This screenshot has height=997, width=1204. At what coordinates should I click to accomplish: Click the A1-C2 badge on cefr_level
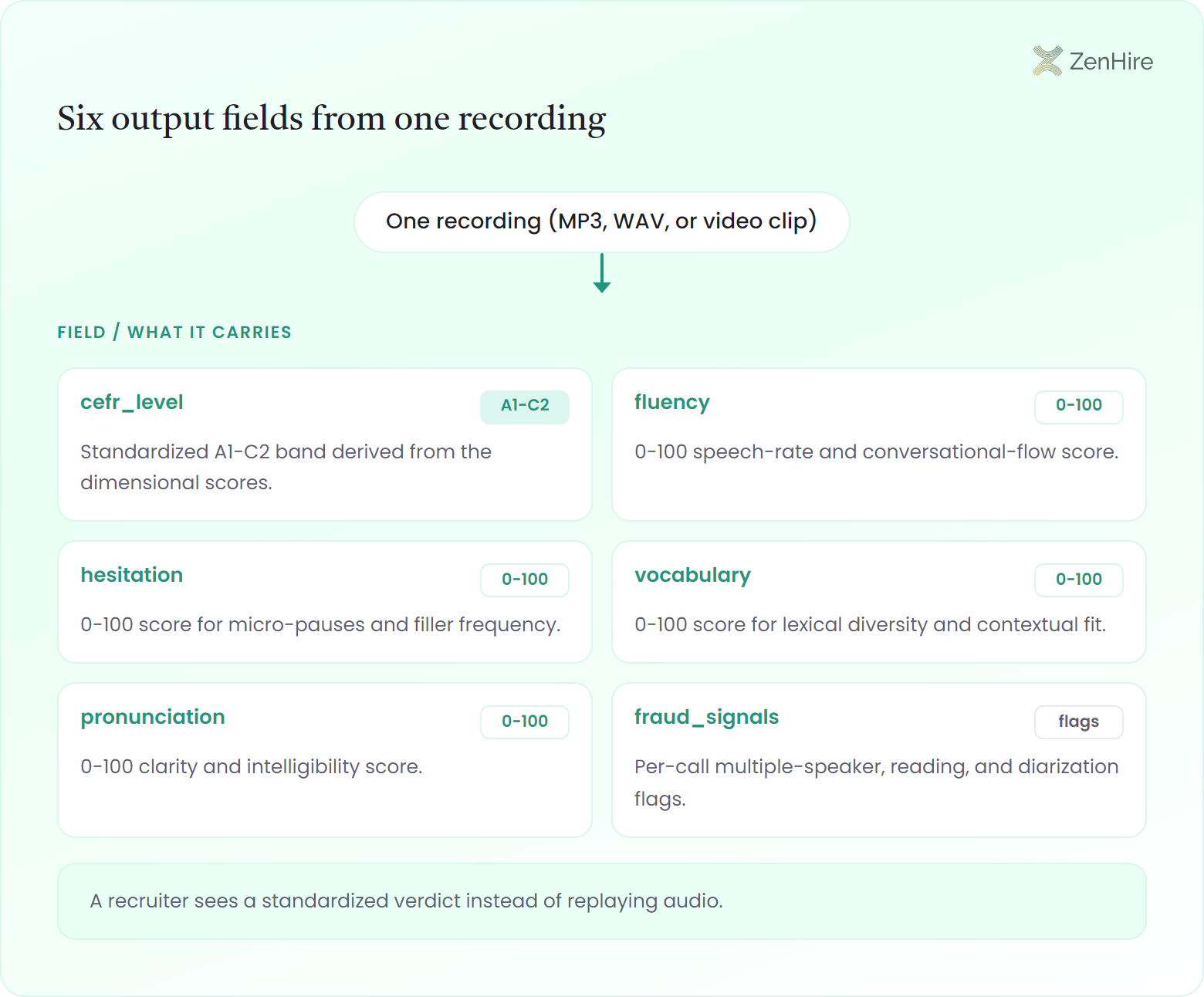(525, 407)
